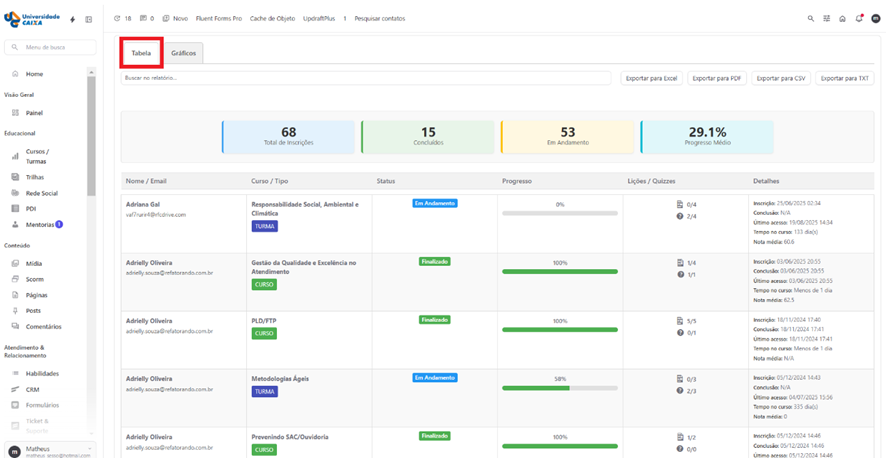Click Exportar para Excel button
886x458 pixels.
tap(651, 78)
